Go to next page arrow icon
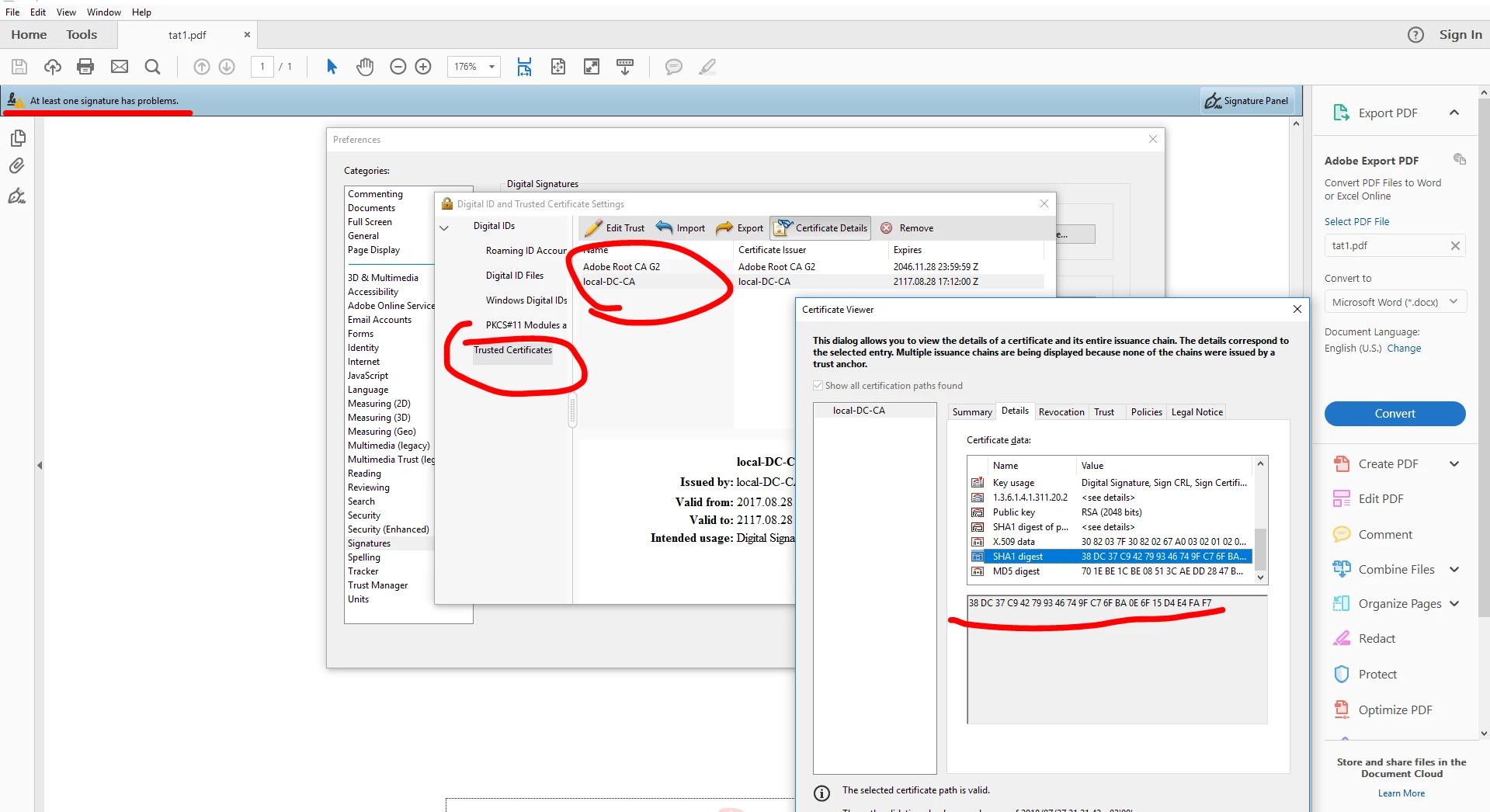 227,67
